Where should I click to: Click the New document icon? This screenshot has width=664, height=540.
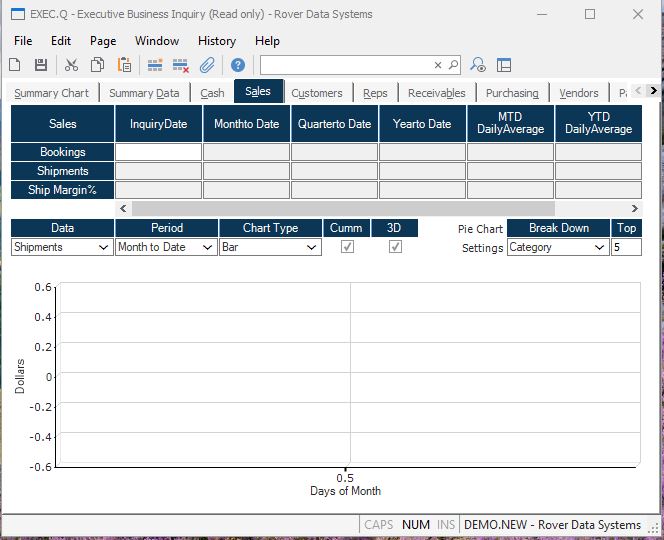(15, 65)
